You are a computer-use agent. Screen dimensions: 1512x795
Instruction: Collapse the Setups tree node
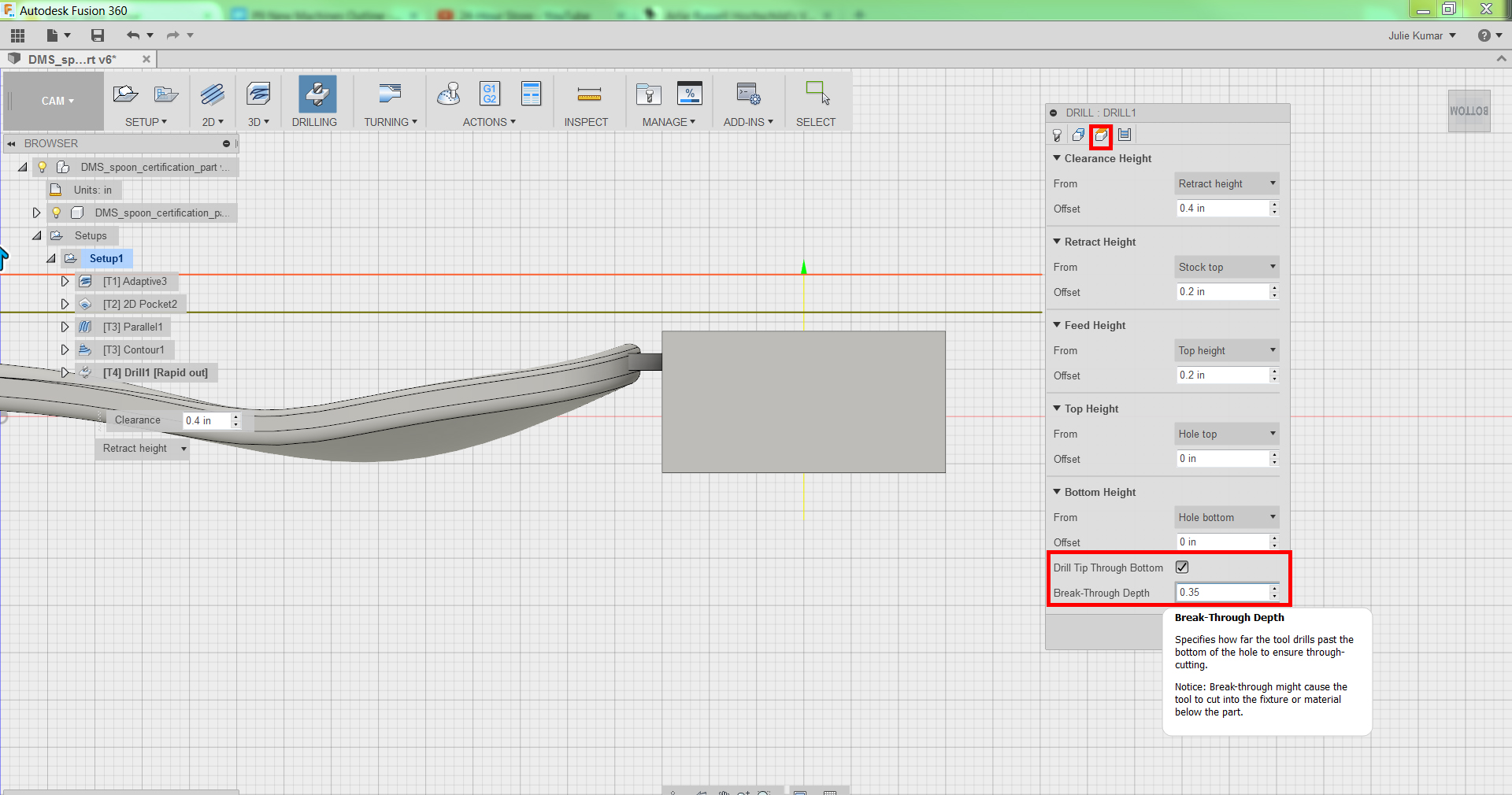pyautogui.click(x=37, y=235)
